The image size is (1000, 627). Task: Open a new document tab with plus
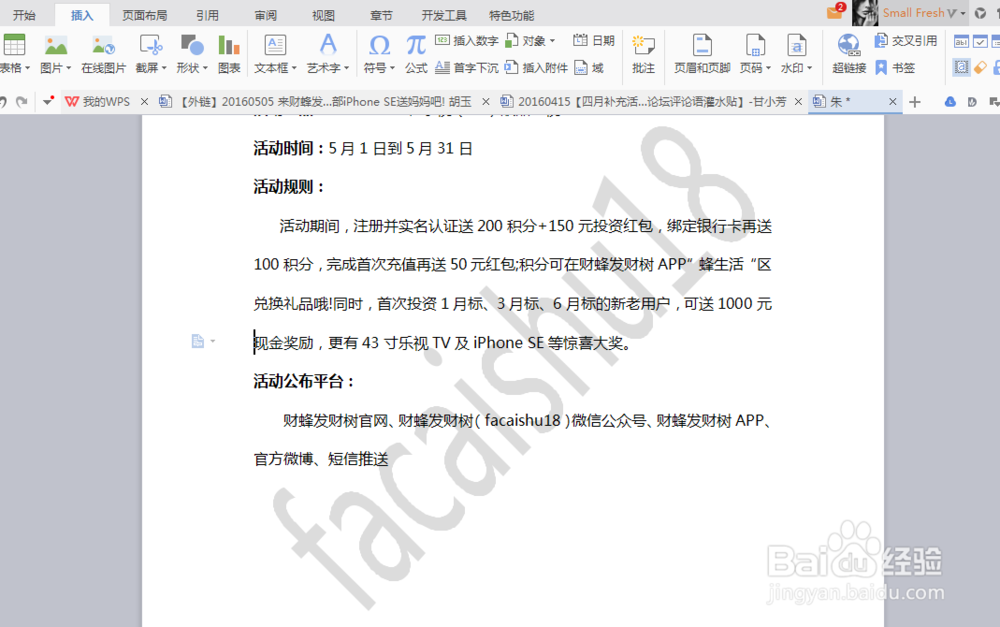click(x=915, y=101)
